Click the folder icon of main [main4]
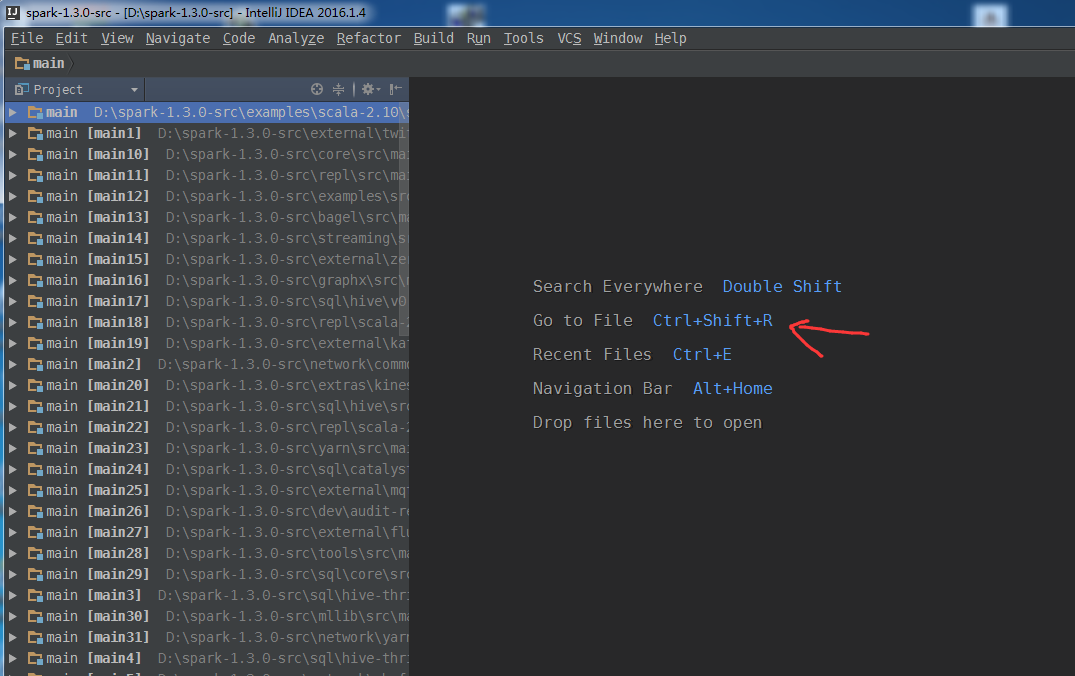 coord(35,659)
